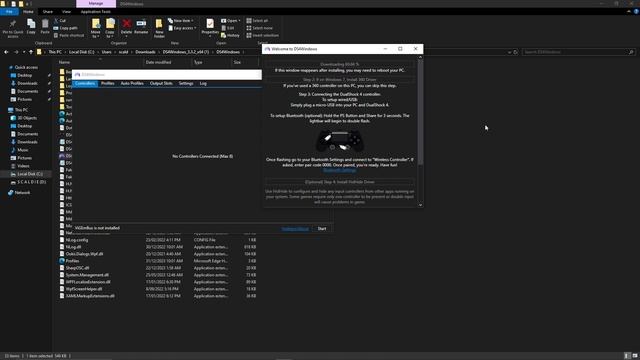The height and width of the screenshot is (360, 640).
Task: Open the File ribbon tab
Action: (9, 12)
